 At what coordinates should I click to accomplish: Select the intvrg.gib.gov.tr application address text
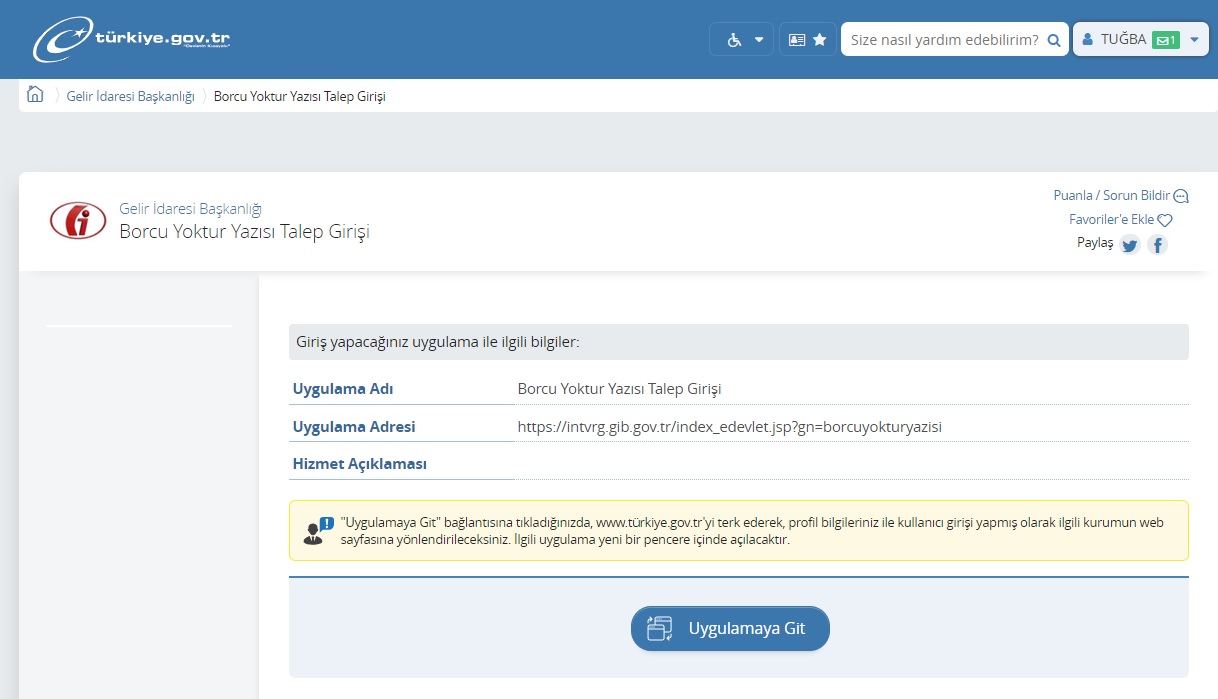[729, 427]
